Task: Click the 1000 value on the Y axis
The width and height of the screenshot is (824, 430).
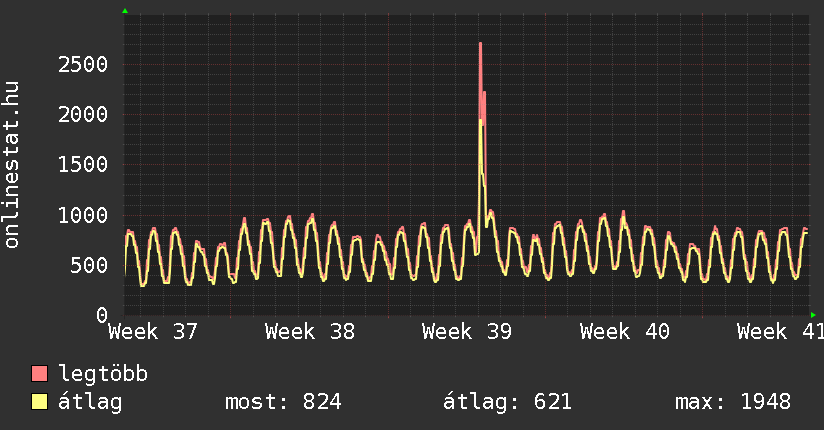Action: 83,215
